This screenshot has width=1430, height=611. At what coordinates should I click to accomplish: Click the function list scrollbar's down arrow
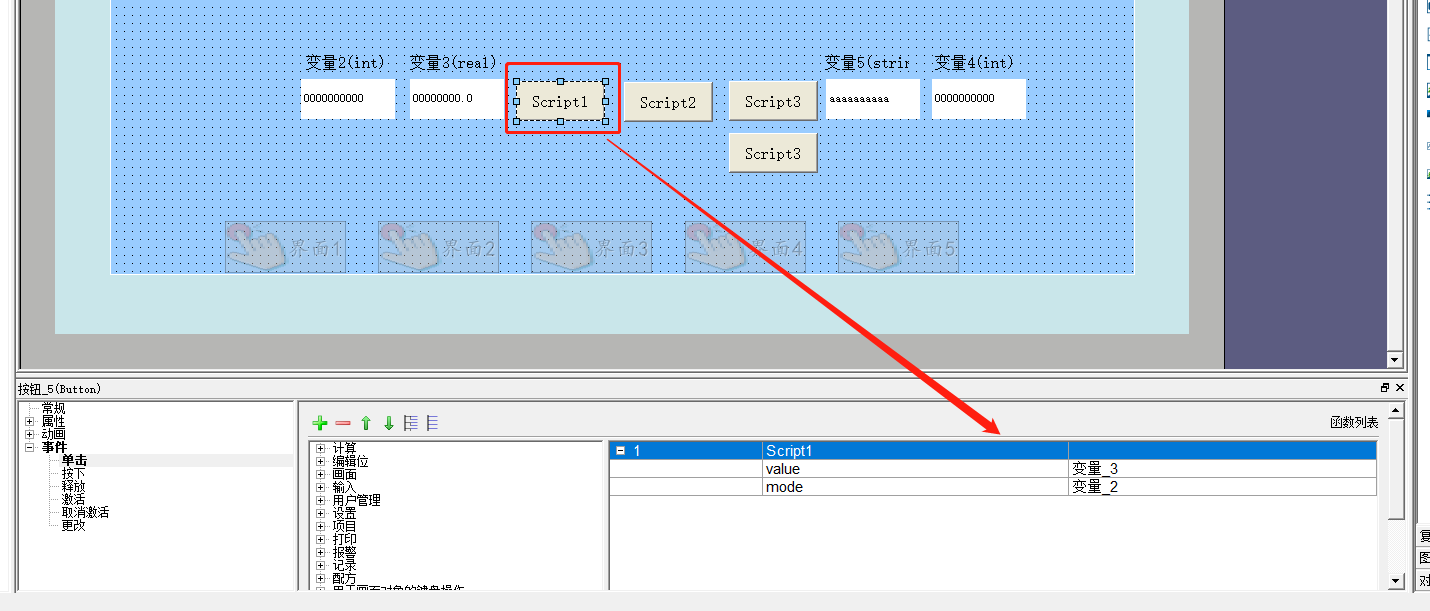click(x=1397, y=581)
